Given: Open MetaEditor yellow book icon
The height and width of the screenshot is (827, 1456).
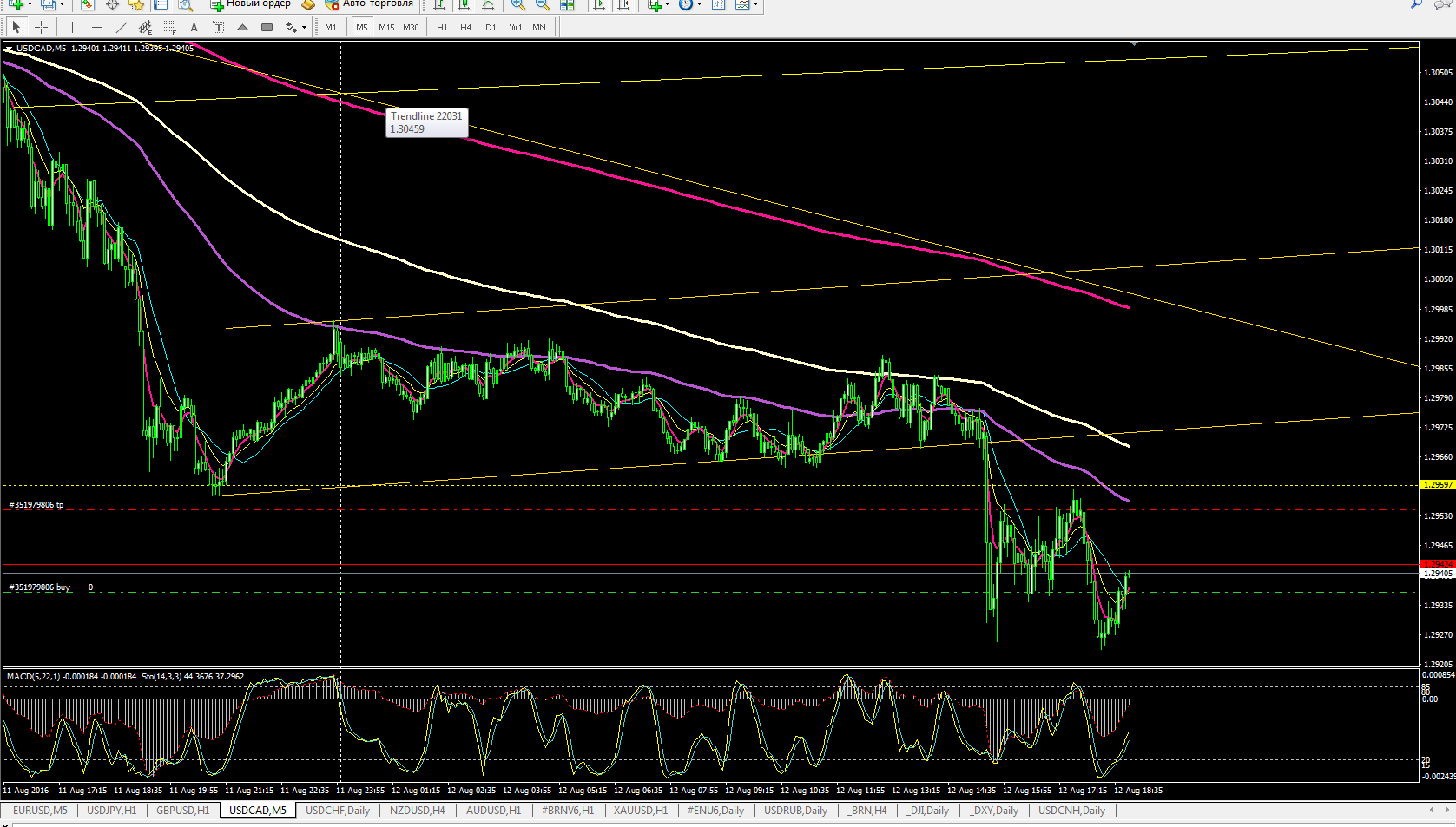Looking at the screenshot, I should tap(308, 4).
